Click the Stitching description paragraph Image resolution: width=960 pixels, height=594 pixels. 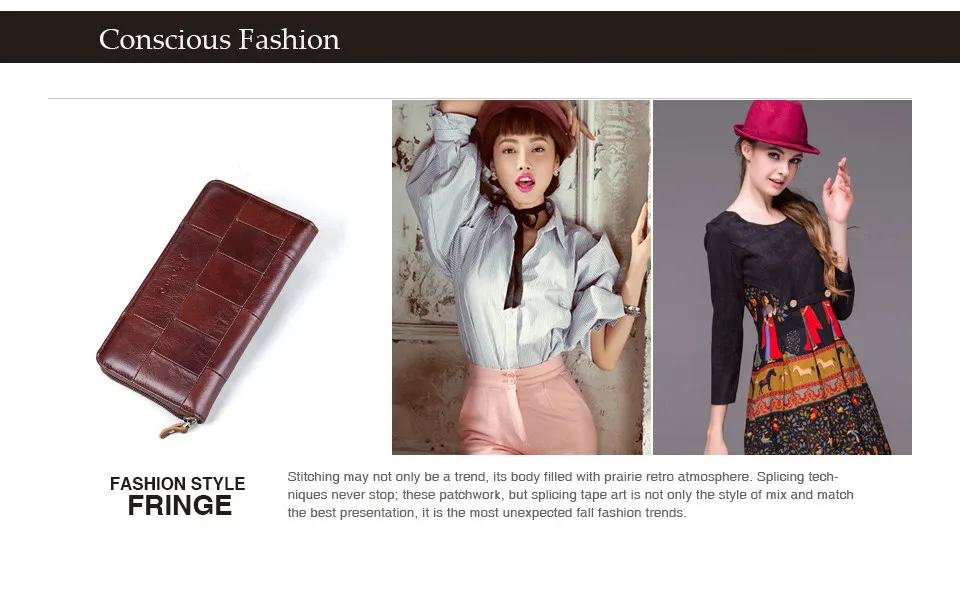tap(571, 495)
